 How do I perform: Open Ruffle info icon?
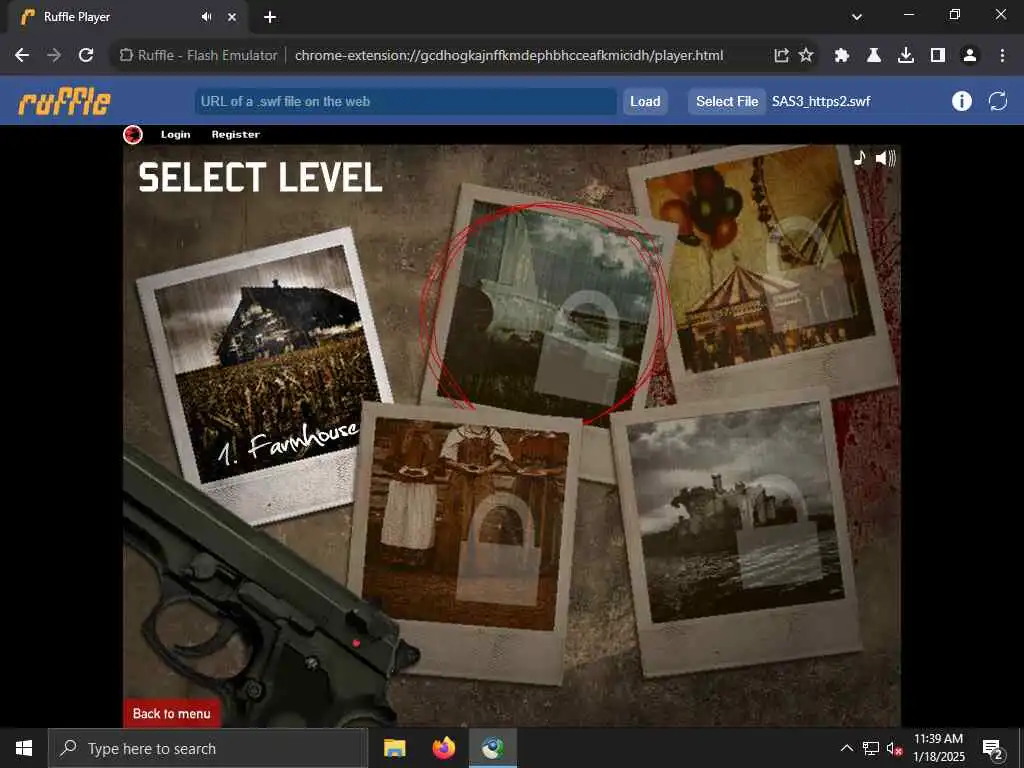[961, 101]
